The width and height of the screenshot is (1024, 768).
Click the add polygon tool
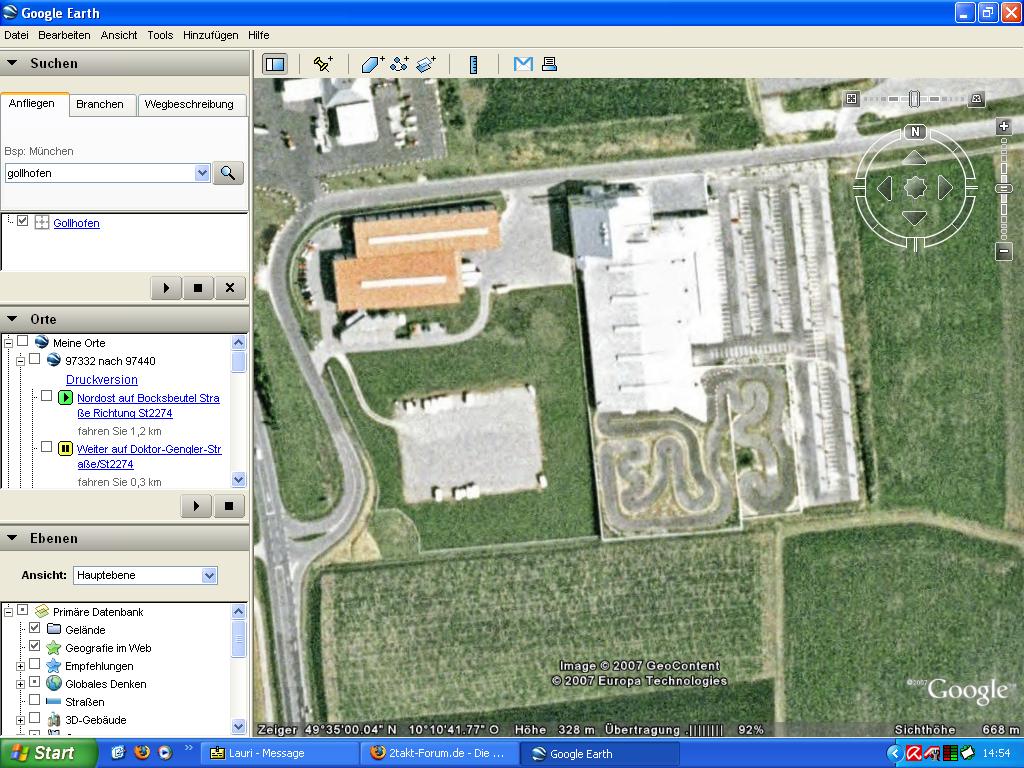373,64
